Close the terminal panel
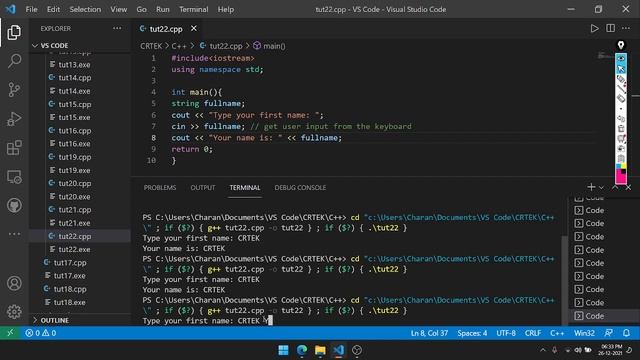This screenshot has height=360, width=640. pos(628,187)
